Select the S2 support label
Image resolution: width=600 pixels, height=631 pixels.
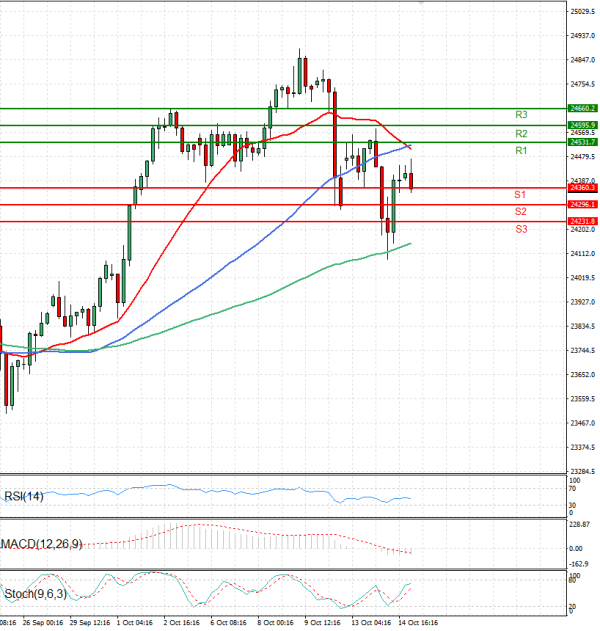coord(520,212)
